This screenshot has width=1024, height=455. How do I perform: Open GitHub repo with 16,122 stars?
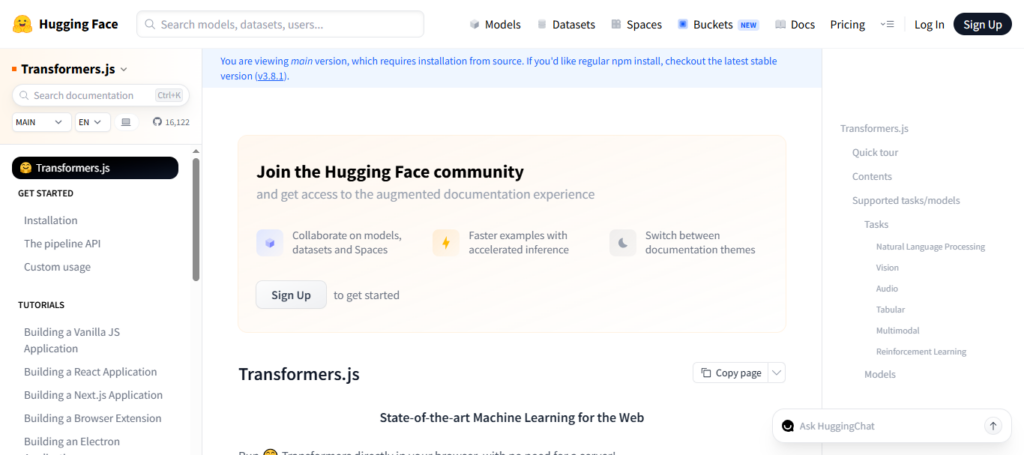click(171, 122)
